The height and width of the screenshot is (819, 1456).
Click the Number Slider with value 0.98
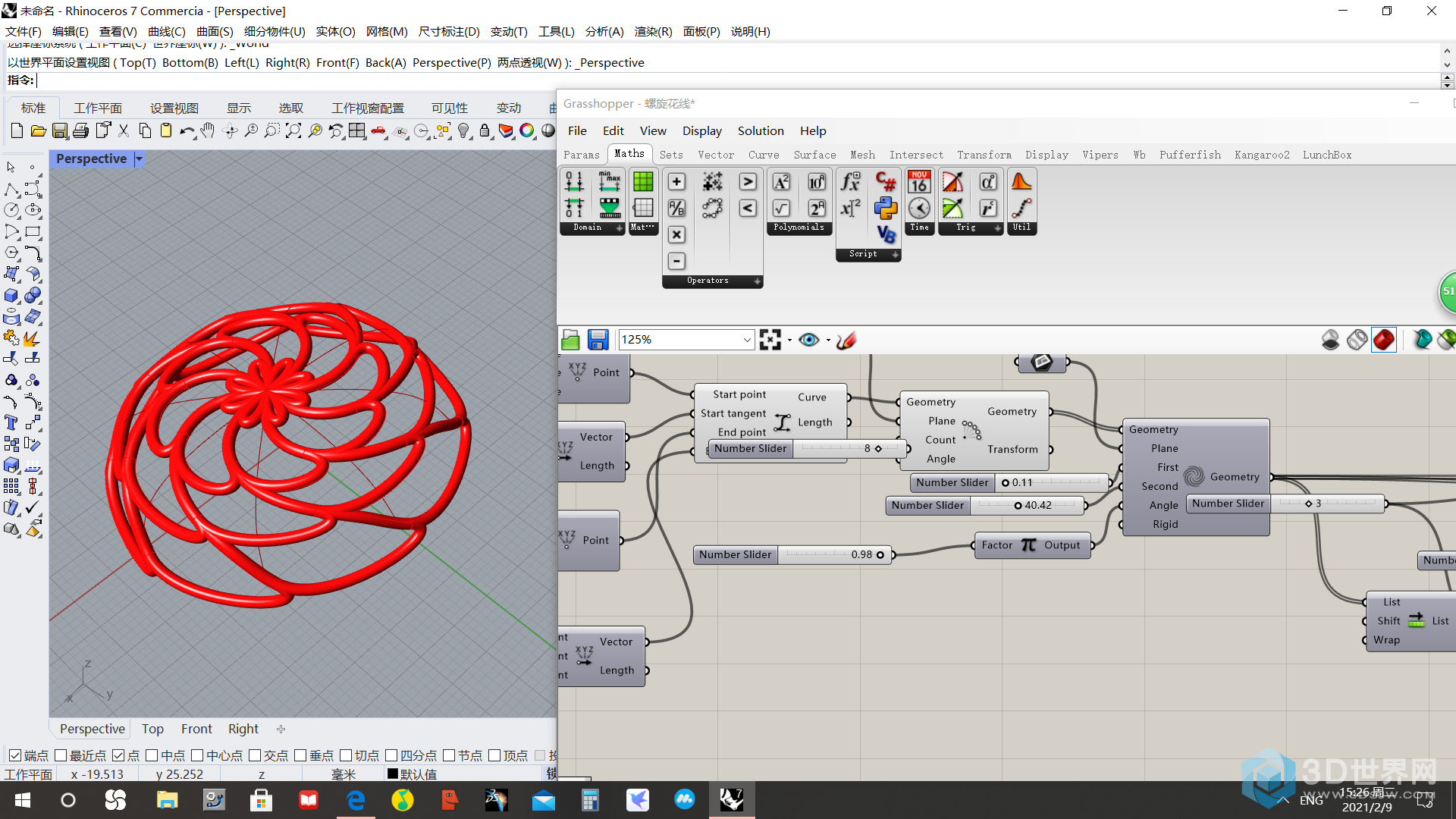pos(792,555)
